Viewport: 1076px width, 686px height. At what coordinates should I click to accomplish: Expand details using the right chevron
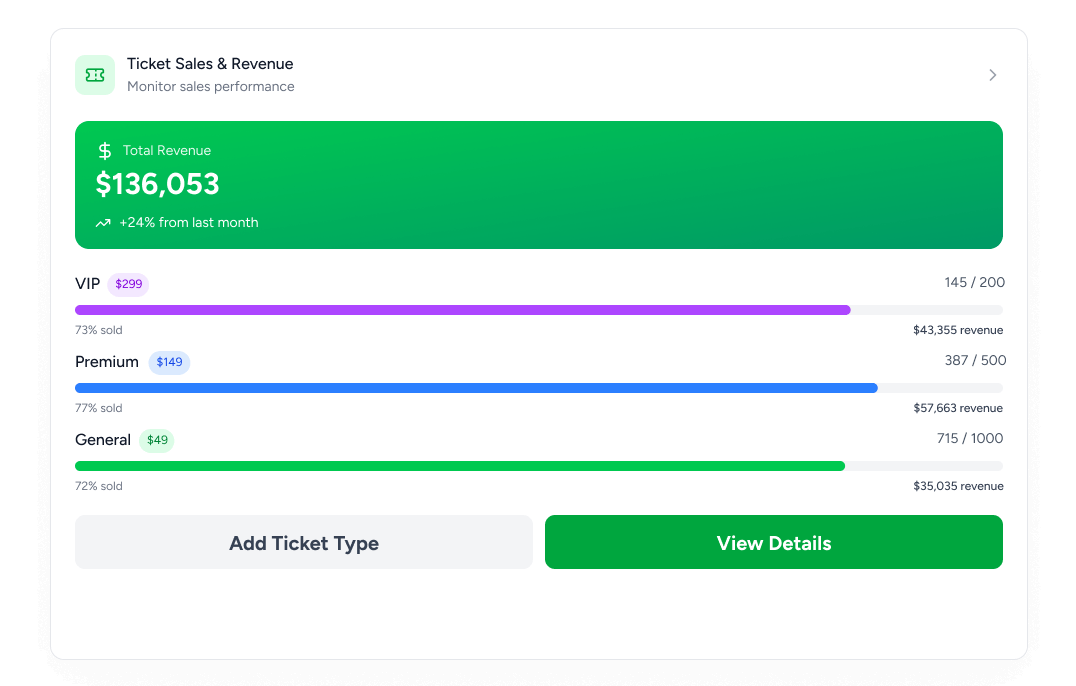point(992,74)
